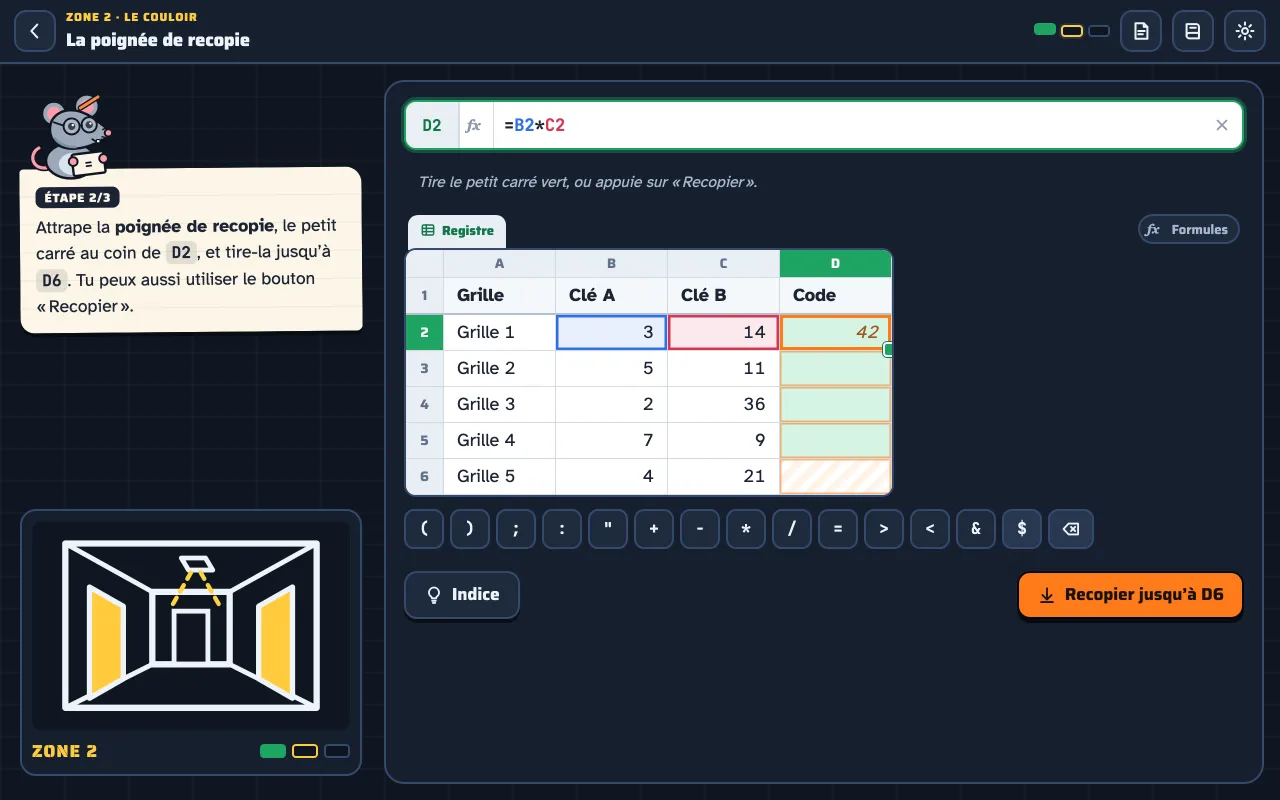
Task: Select column D header
Action: click(x=835, y=264)
